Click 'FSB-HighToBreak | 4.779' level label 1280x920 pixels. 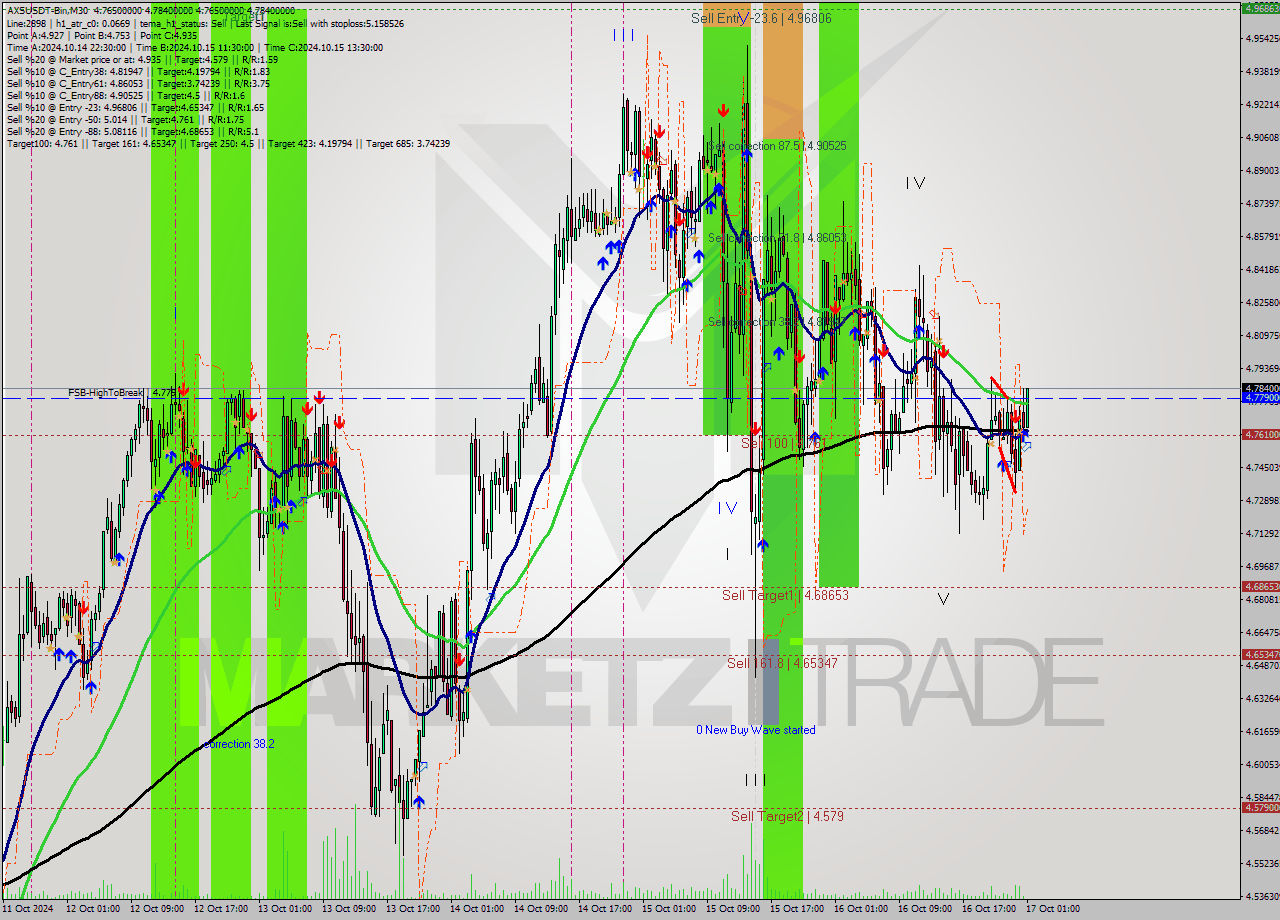(123, 393)
